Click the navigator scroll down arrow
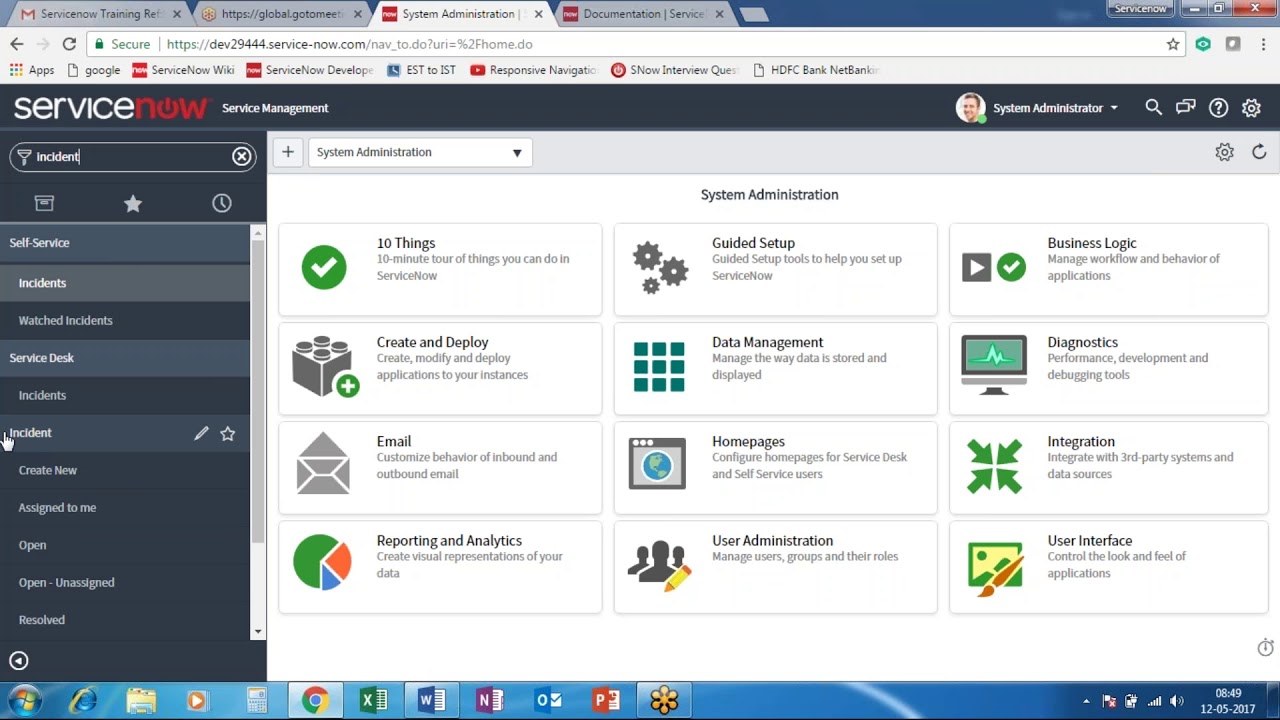Viewport: 1280px width, 720px height. pos(258,632)
